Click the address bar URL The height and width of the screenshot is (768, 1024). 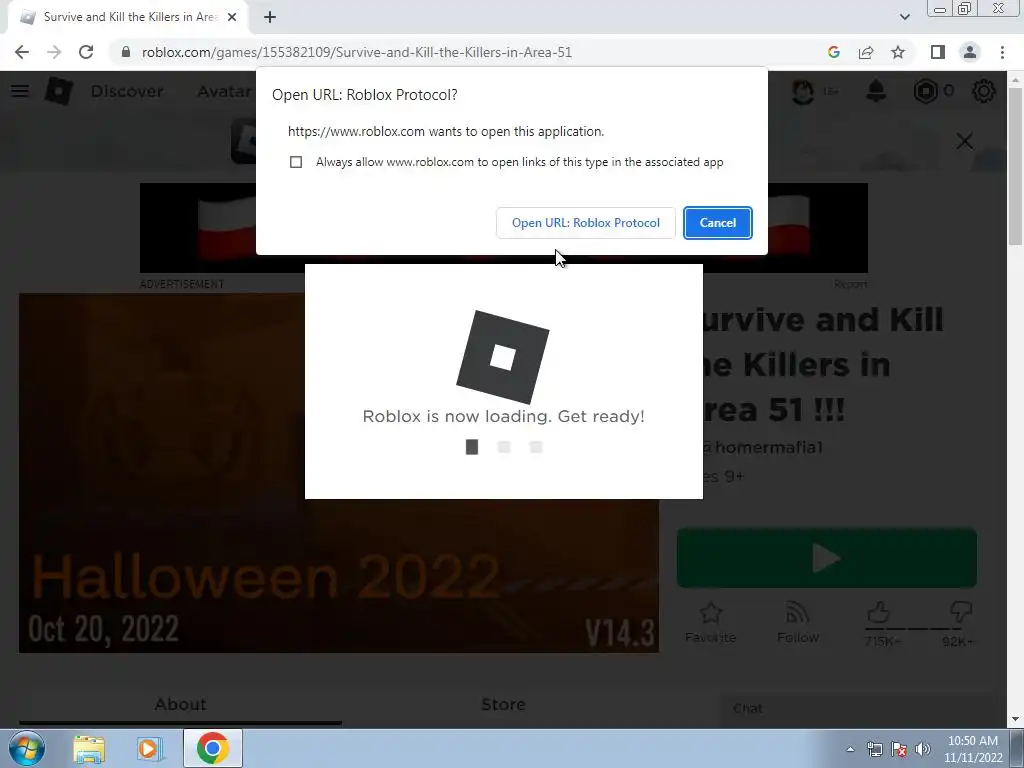[x=357, y=52]
